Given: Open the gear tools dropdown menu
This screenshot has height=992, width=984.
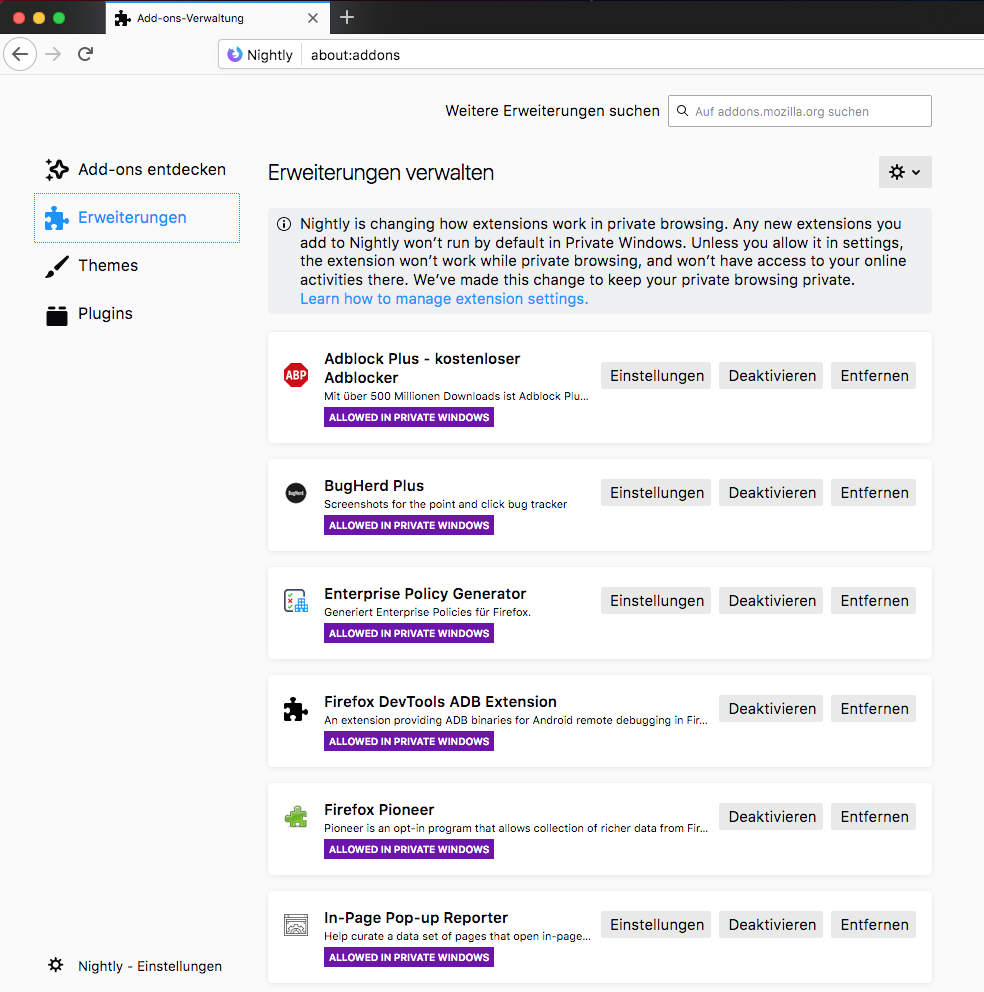Looking at the screenshot, I should pyautogui.click(x=905, y=172).
